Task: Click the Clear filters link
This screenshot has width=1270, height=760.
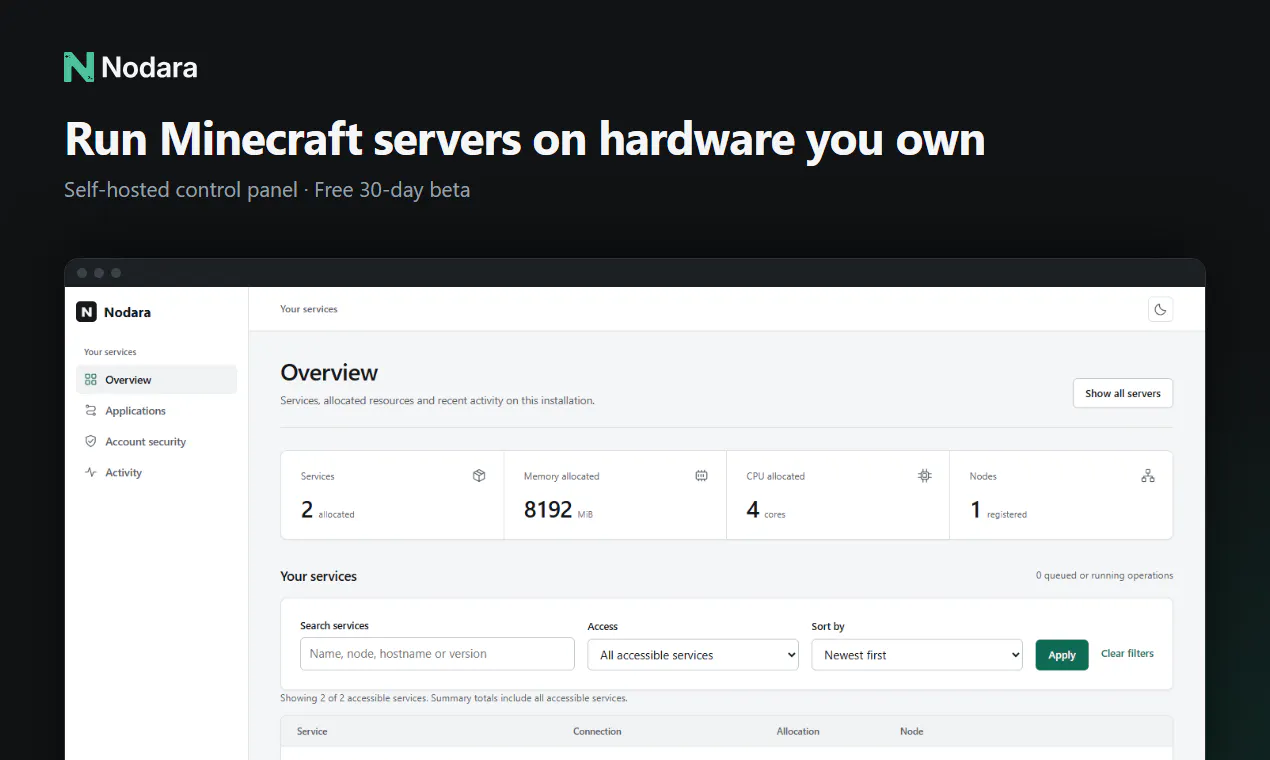Action: point(1127,654)
